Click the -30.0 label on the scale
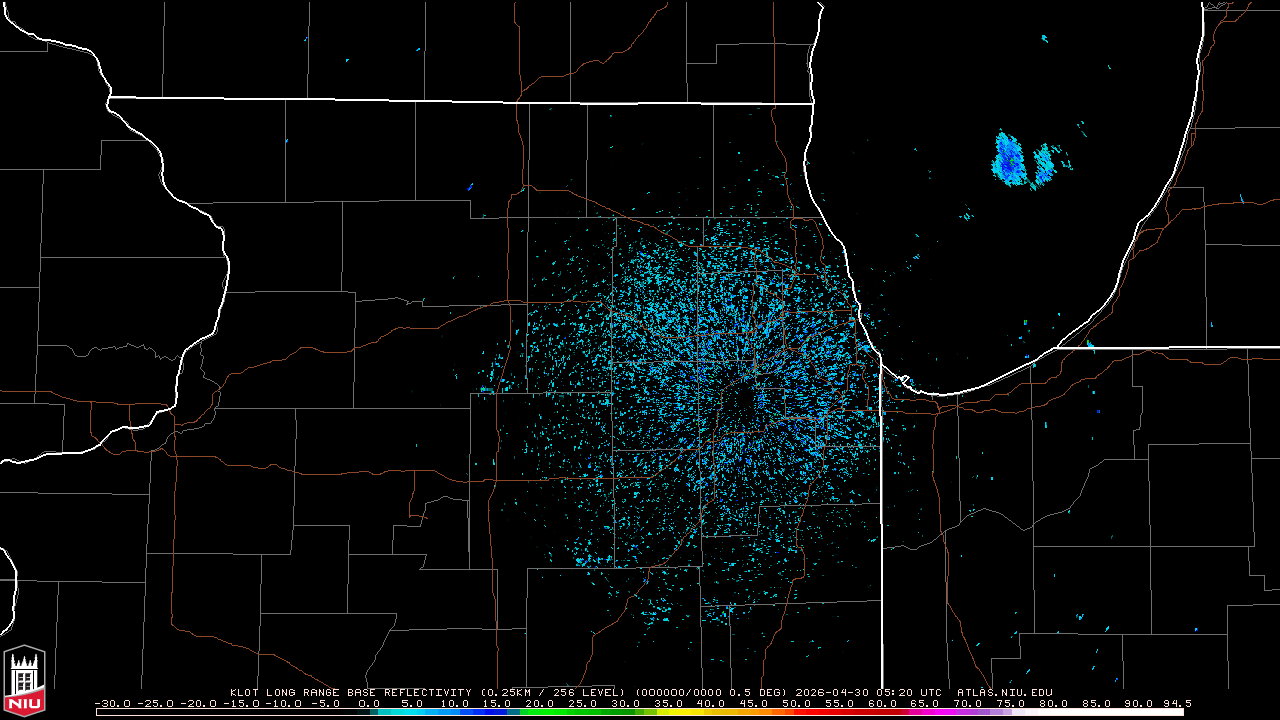The width and height of the screenshot is (1280, 720). [x=112, y=703]
